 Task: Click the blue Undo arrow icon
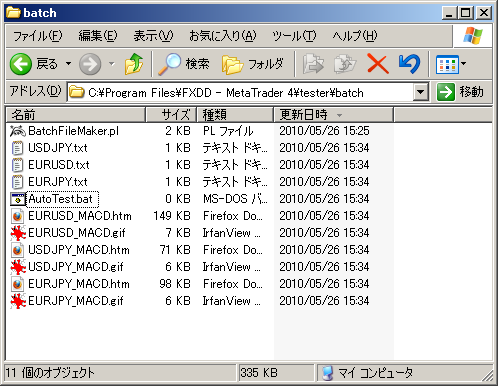click(x=409, y=64)
